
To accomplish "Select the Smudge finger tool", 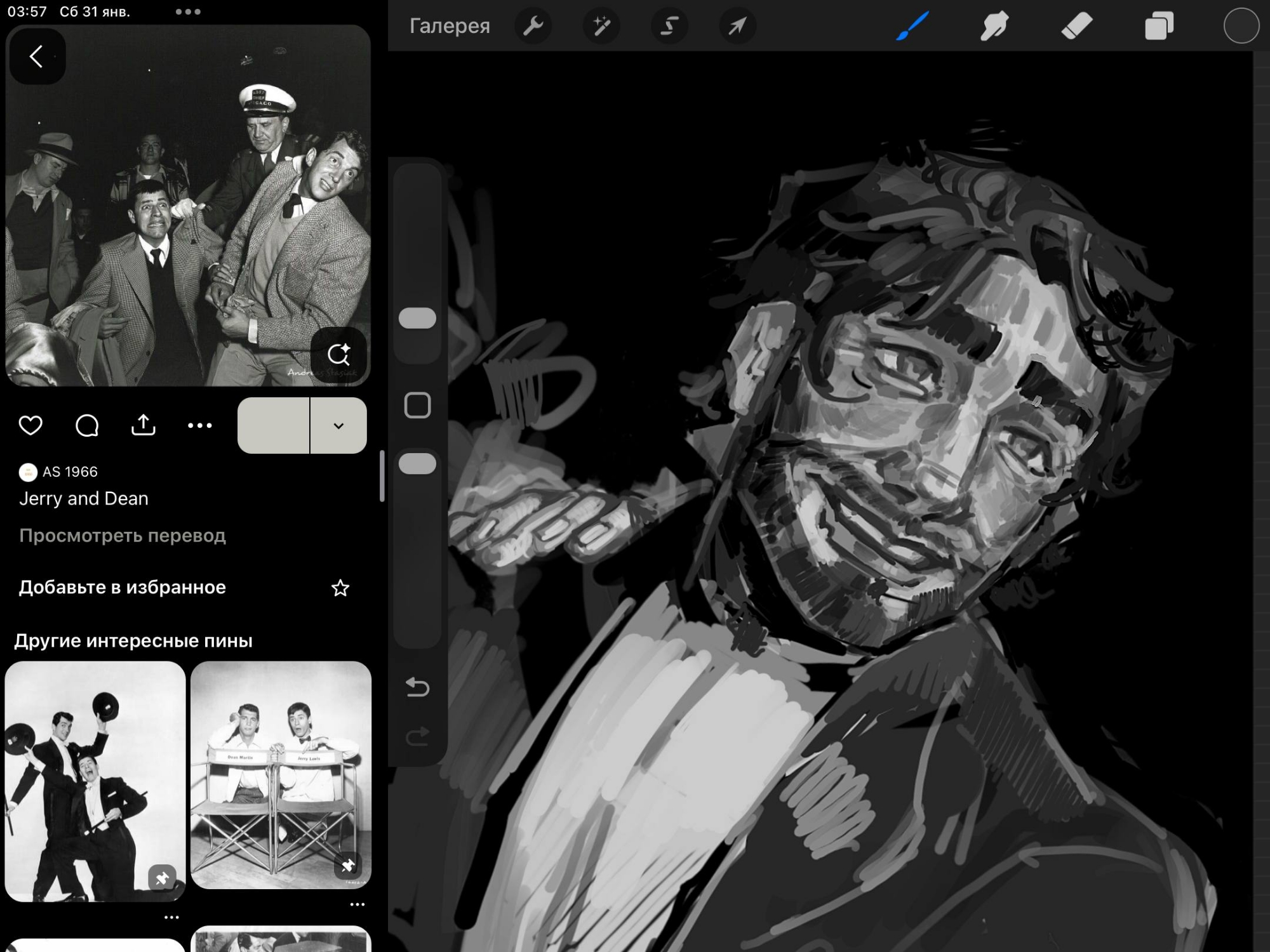I will pos(994,26).
